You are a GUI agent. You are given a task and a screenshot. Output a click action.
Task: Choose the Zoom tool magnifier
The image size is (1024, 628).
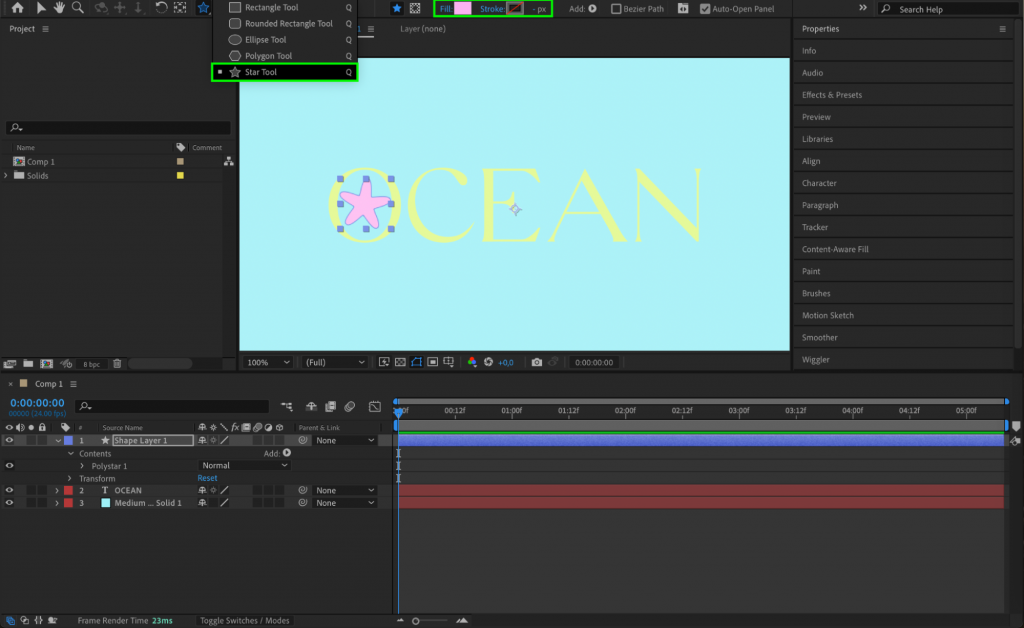point(78,8)
